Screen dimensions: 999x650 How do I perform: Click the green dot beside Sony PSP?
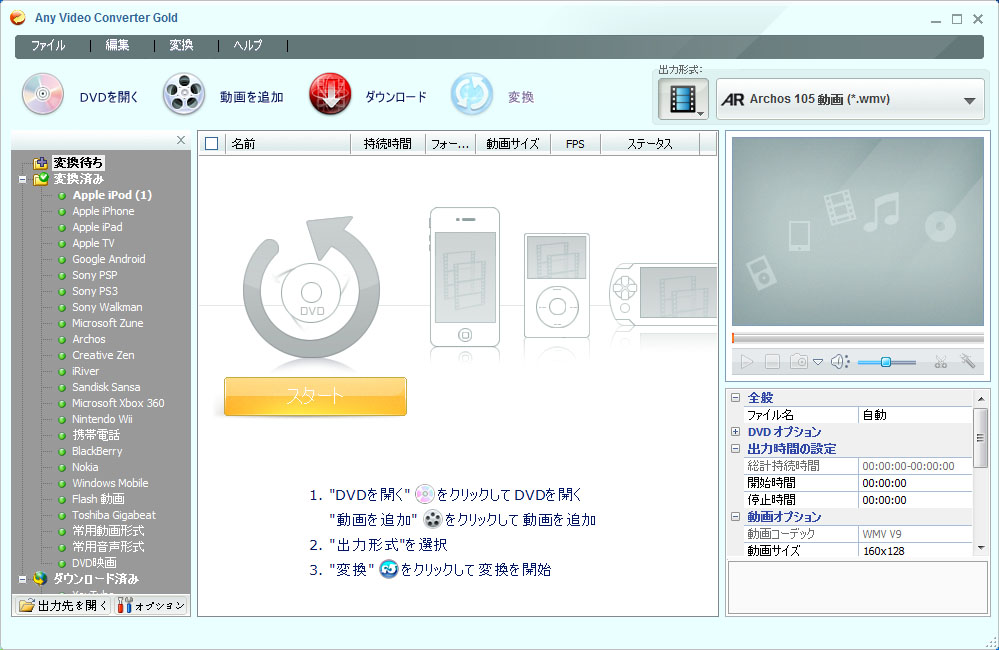[x=62, y=276]
